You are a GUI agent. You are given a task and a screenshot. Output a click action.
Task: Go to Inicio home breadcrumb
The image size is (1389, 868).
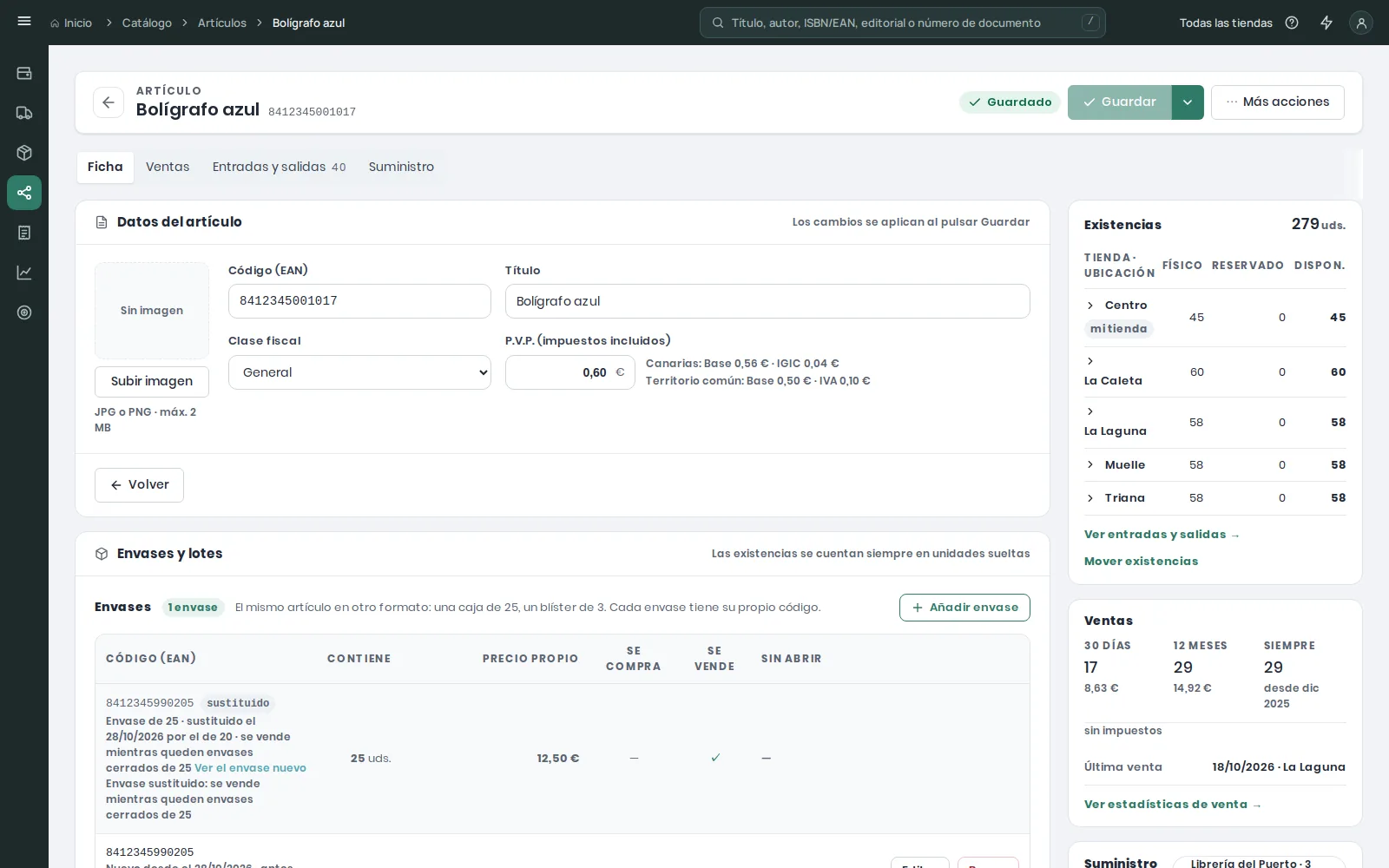pos(71,23)
